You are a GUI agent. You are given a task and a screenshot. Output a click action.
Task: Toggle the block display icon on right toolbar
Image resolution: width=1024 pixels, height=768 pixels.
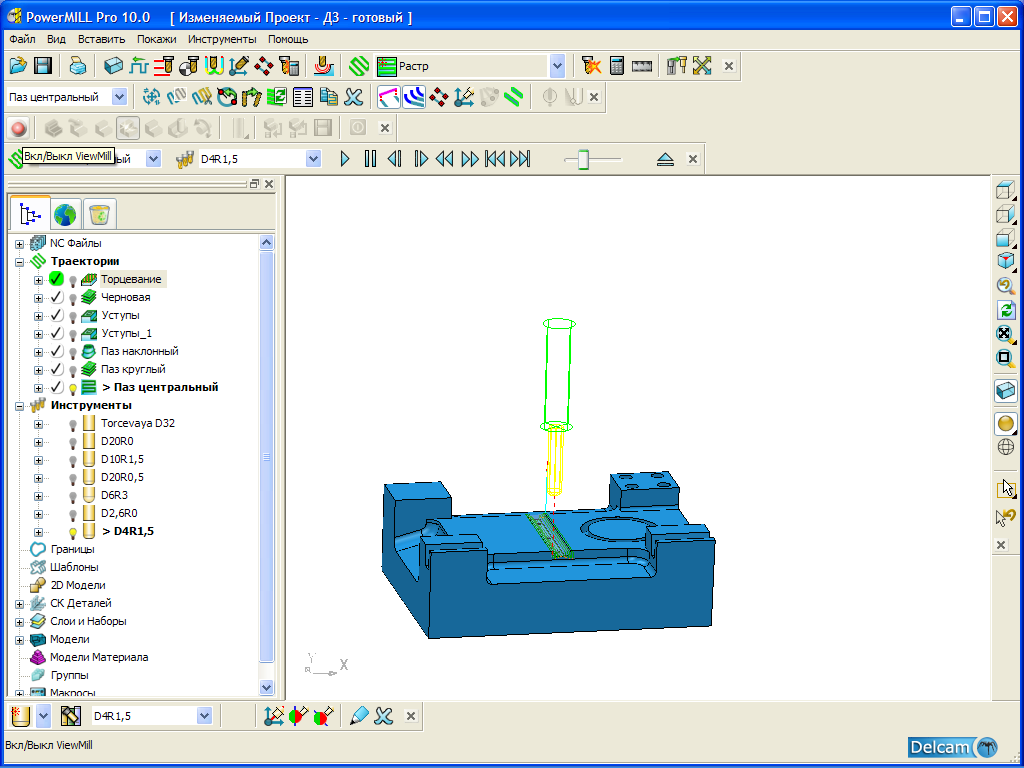coord(1006,391)
